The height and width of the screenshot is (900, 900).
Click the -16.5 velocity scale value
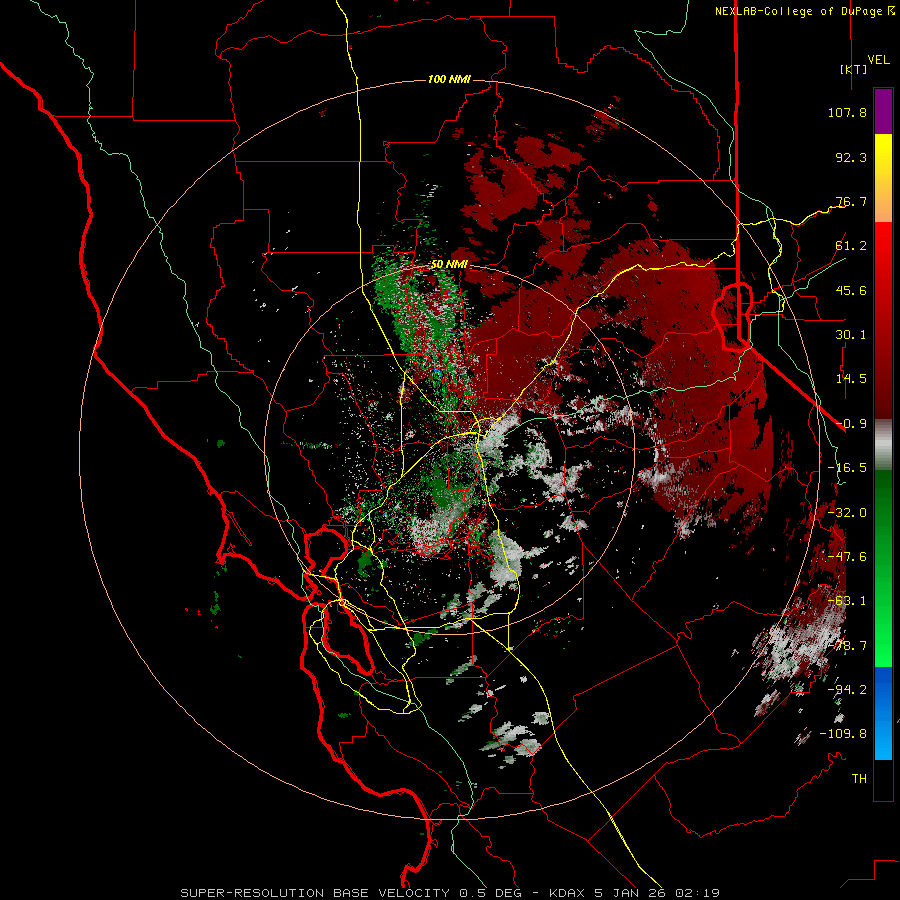click(x=847, y=468)
